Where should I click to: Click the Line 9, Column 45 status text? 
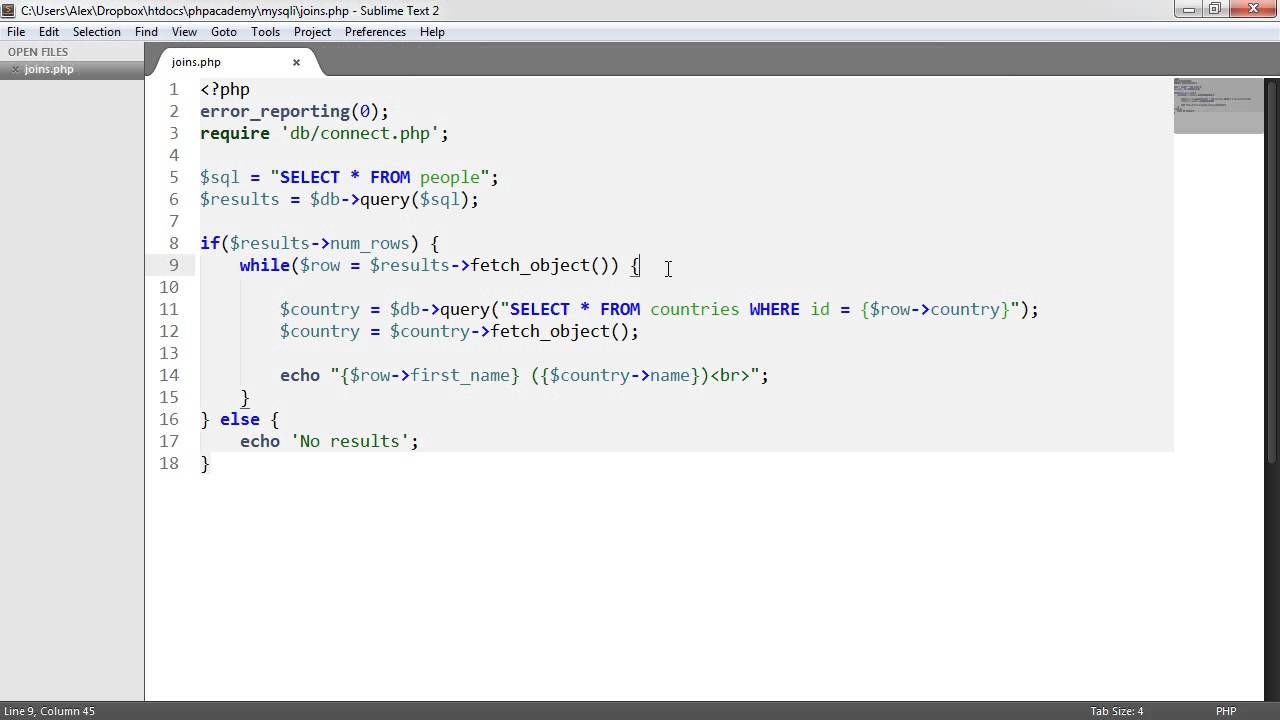click(49, 711)
